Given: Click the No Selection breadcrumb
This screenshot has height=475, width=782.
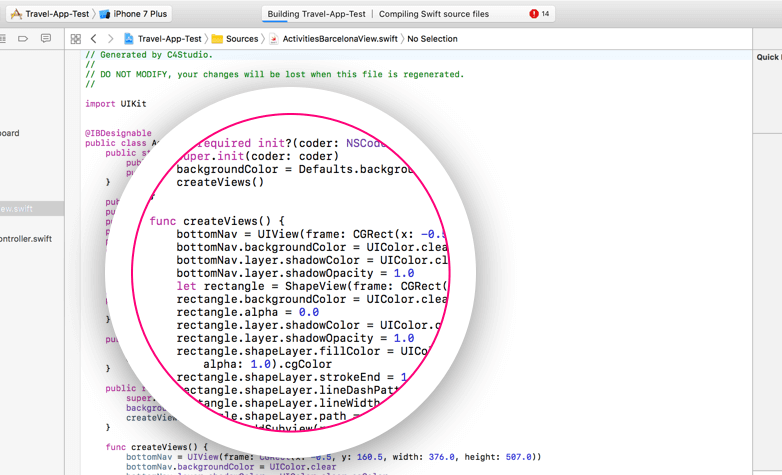Looking at the screenshot, I should pyautogui.click(x=432, y=38).
